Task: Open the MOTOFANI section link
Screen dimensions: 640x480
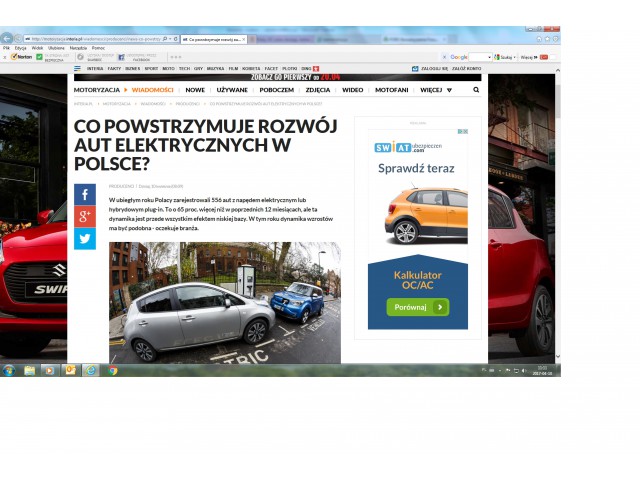Action: tap(391, 90)
